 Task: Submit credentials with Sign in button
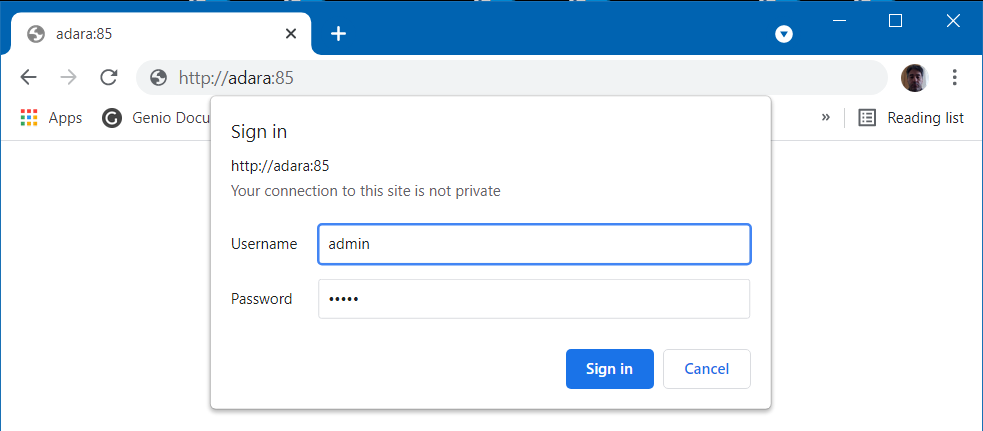[x=609, y=369]
